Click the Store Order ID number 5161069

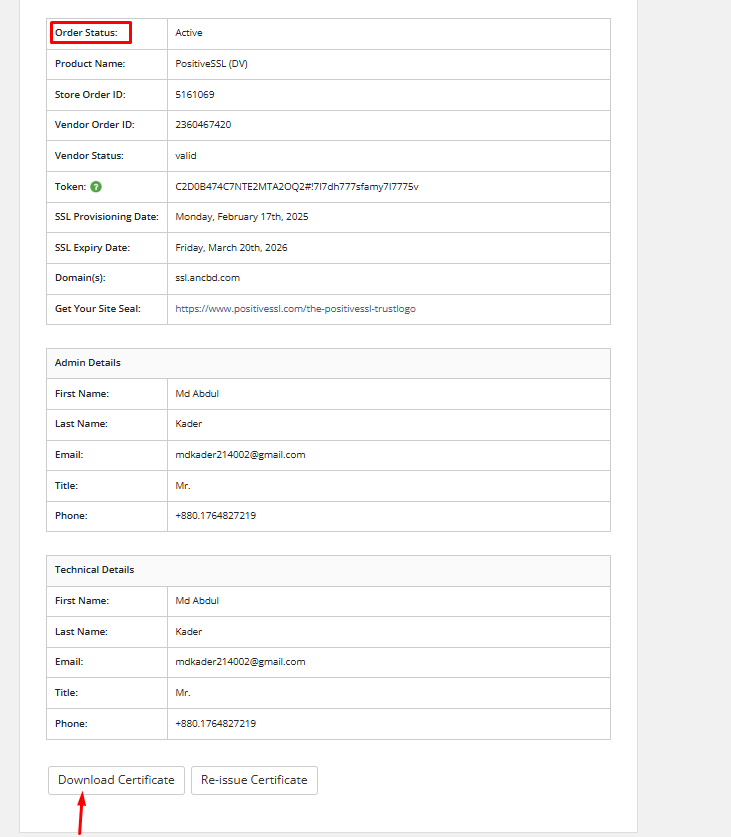(x=195, y=95)
